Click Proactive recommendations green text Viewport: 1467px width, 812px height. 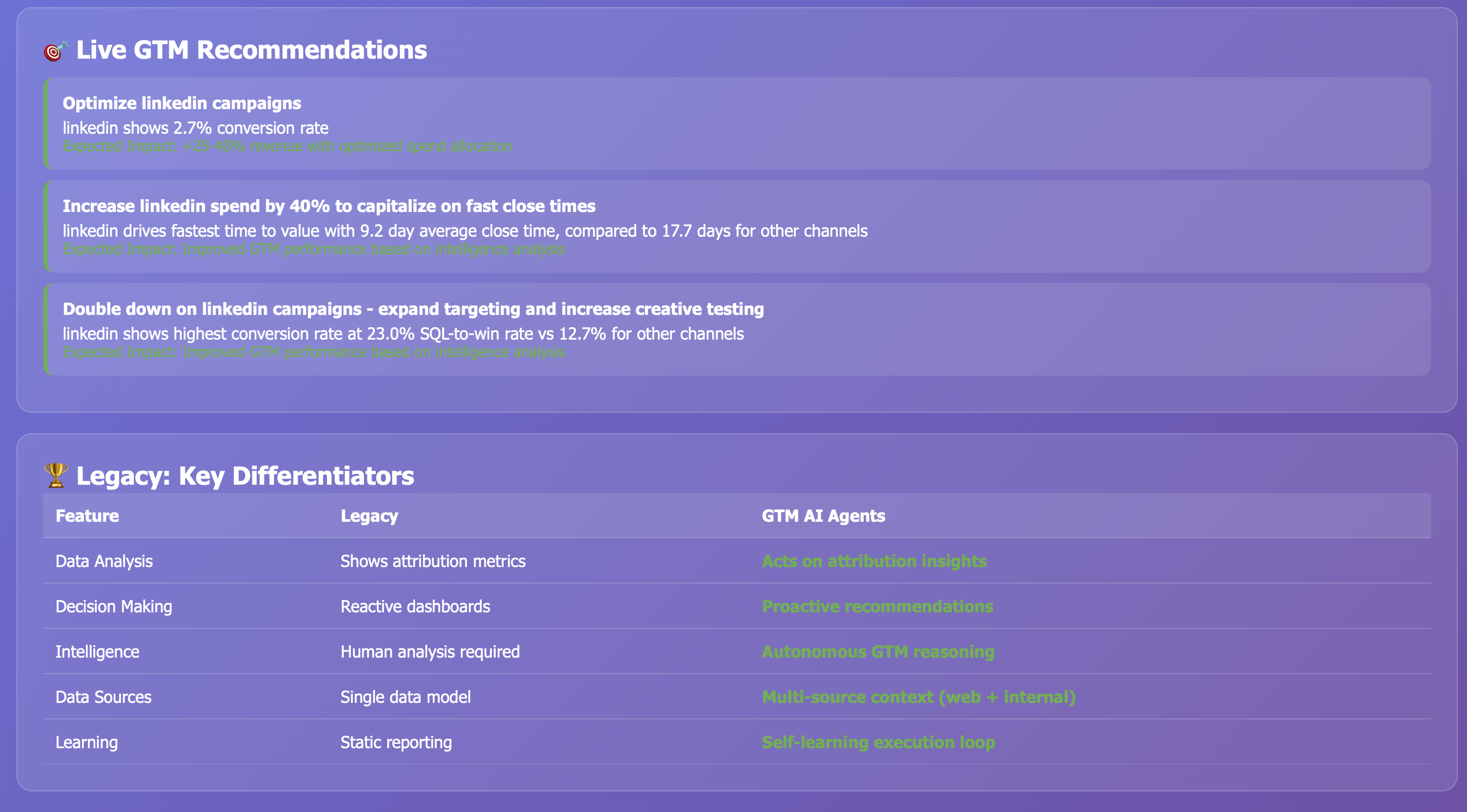click(877, 607)
